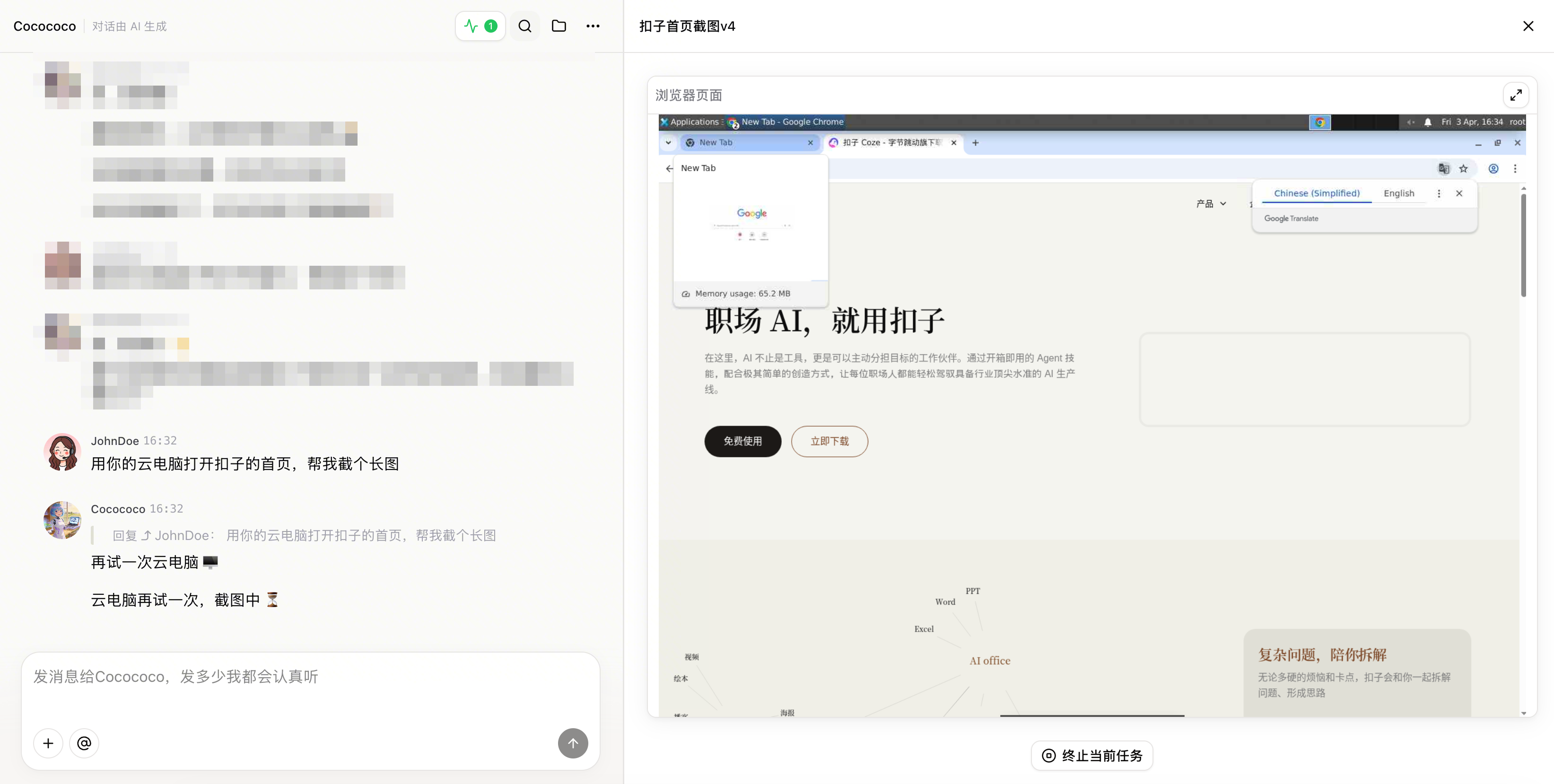Expand the 产品 dropdown on Coze page
The image size is (1554, 784).
coord(1211,204)
